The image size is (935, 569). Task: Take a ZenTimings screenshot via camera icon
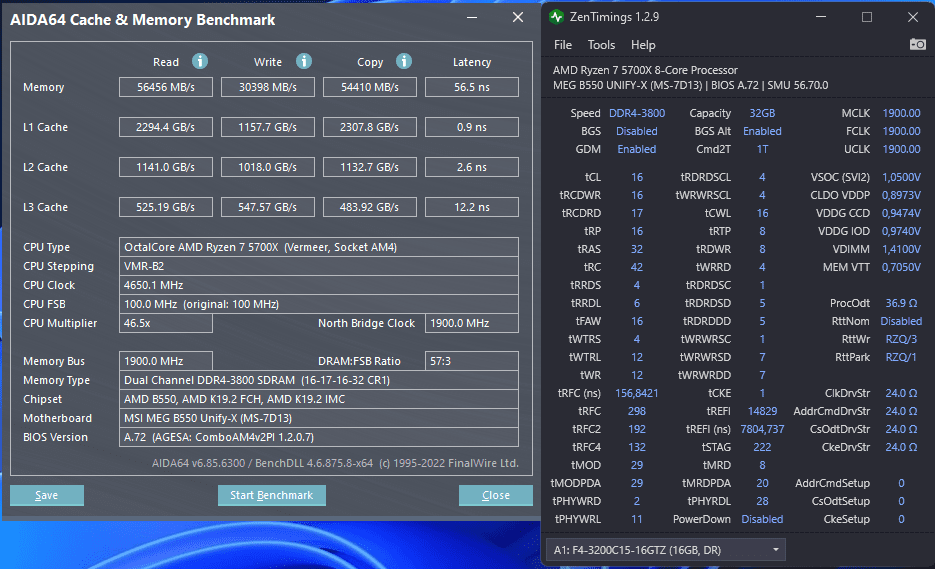(x=917, y=44)
